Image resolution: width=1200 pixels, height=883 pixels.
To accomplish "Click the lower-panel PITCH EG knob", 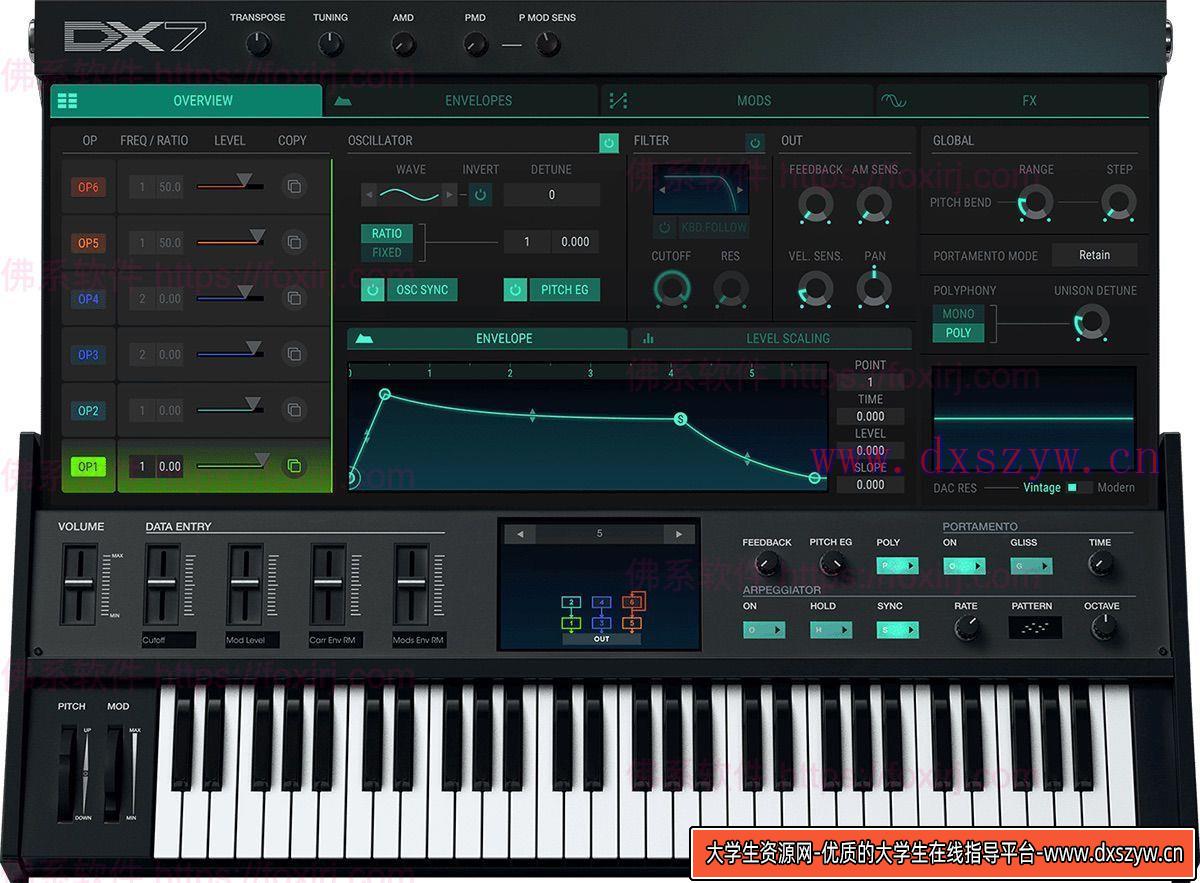I will (x=831, y=565).
